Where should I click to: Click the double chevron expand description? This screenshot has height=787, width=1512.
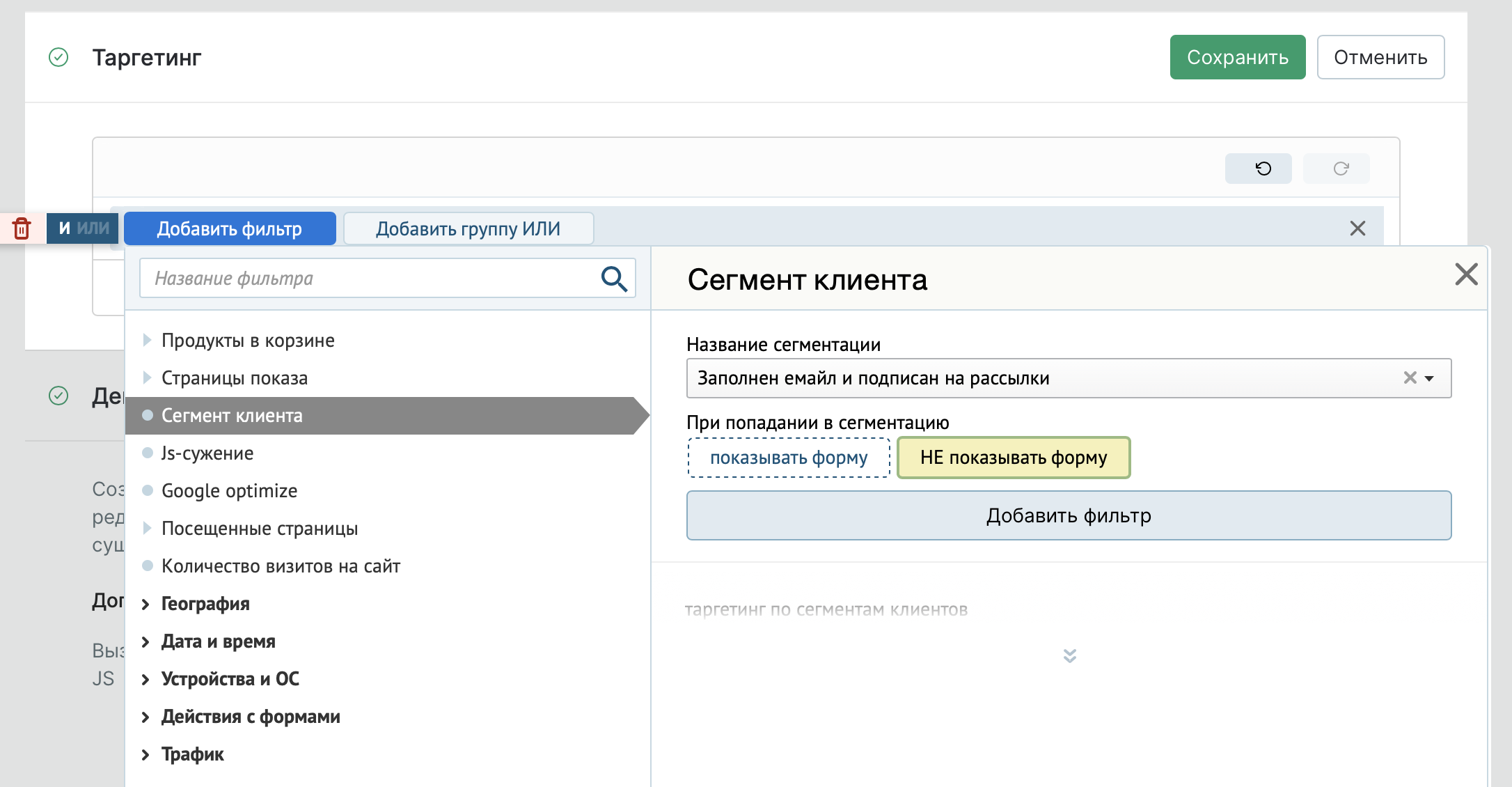[x=1070, y=655]
